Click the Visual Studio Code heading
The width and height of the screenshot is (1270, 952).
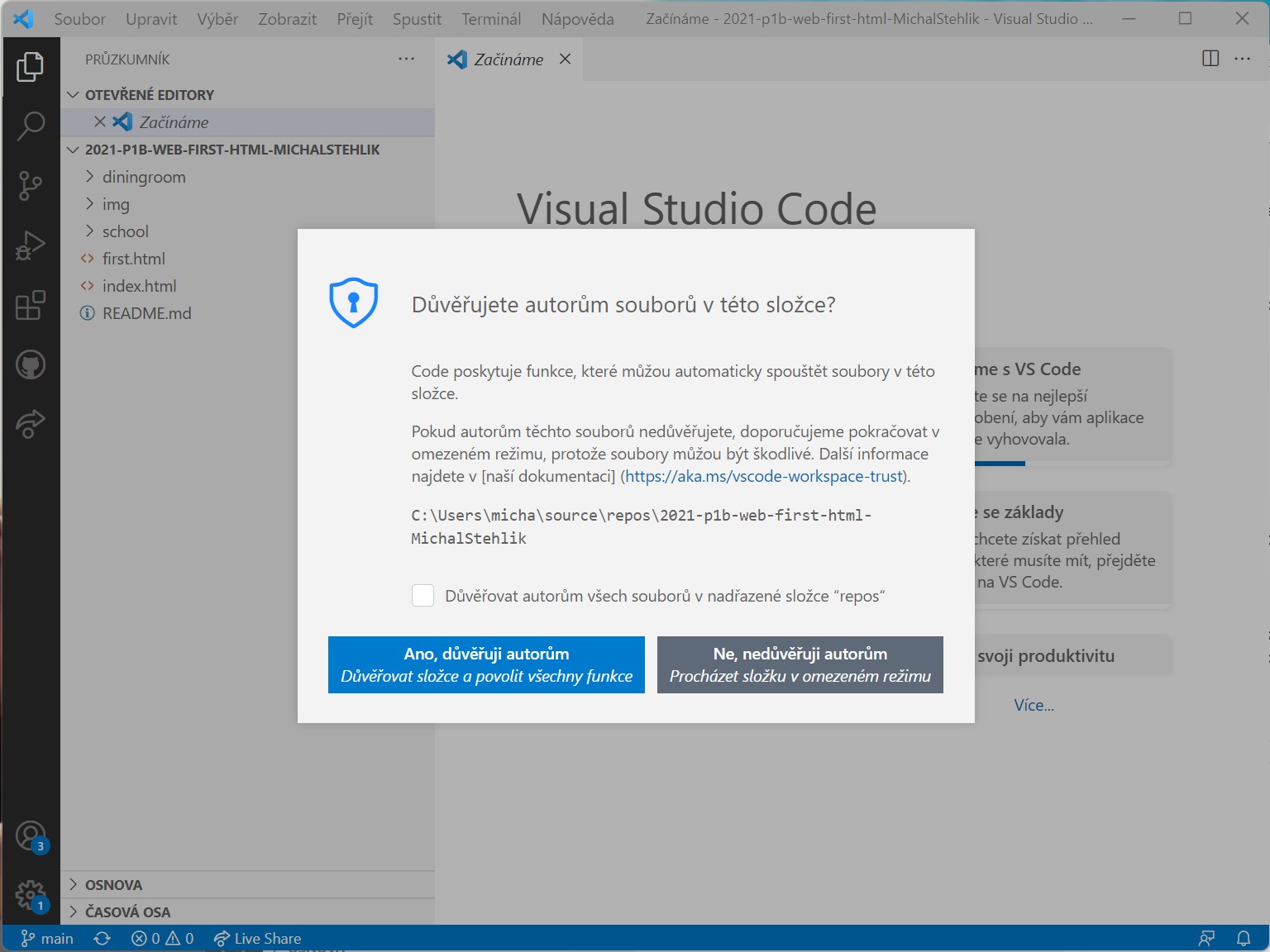(x=696, y=208)
